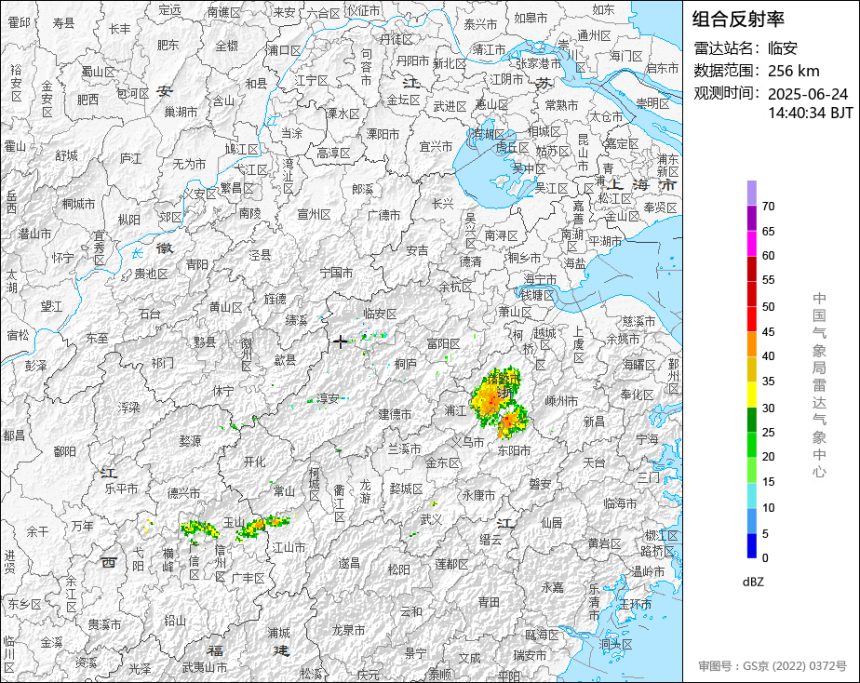Click the observation date 2025-06-24
860x683 pixels.
click(807, 94)
